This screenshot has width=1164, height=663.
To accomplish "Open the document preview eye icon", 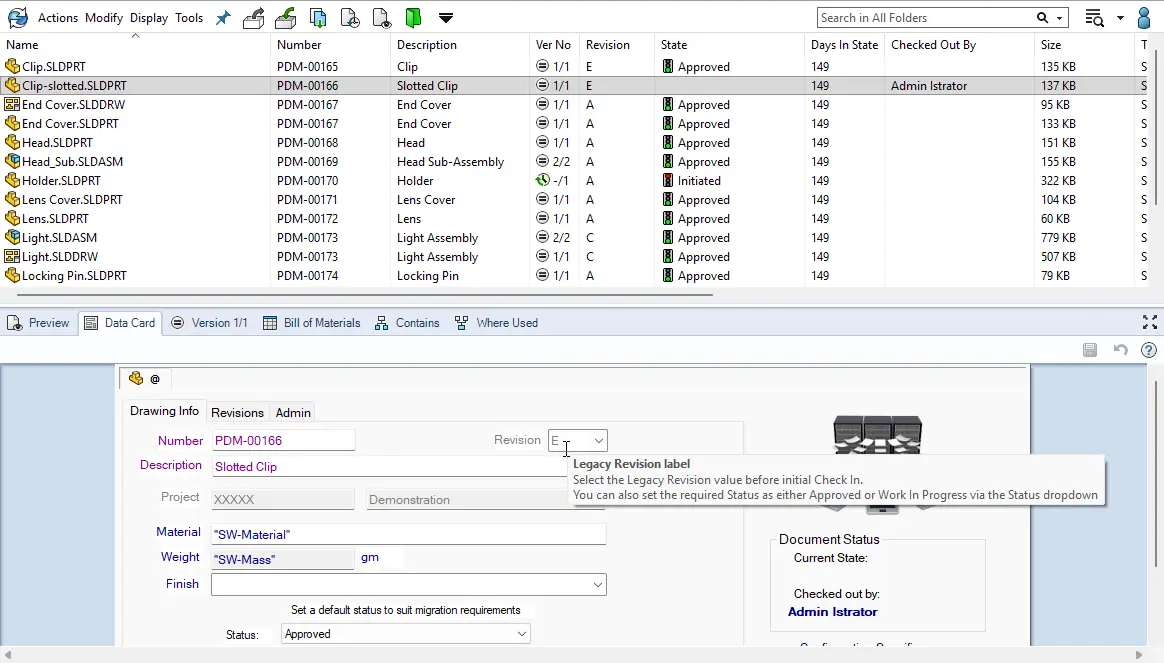I will point(382,18).
